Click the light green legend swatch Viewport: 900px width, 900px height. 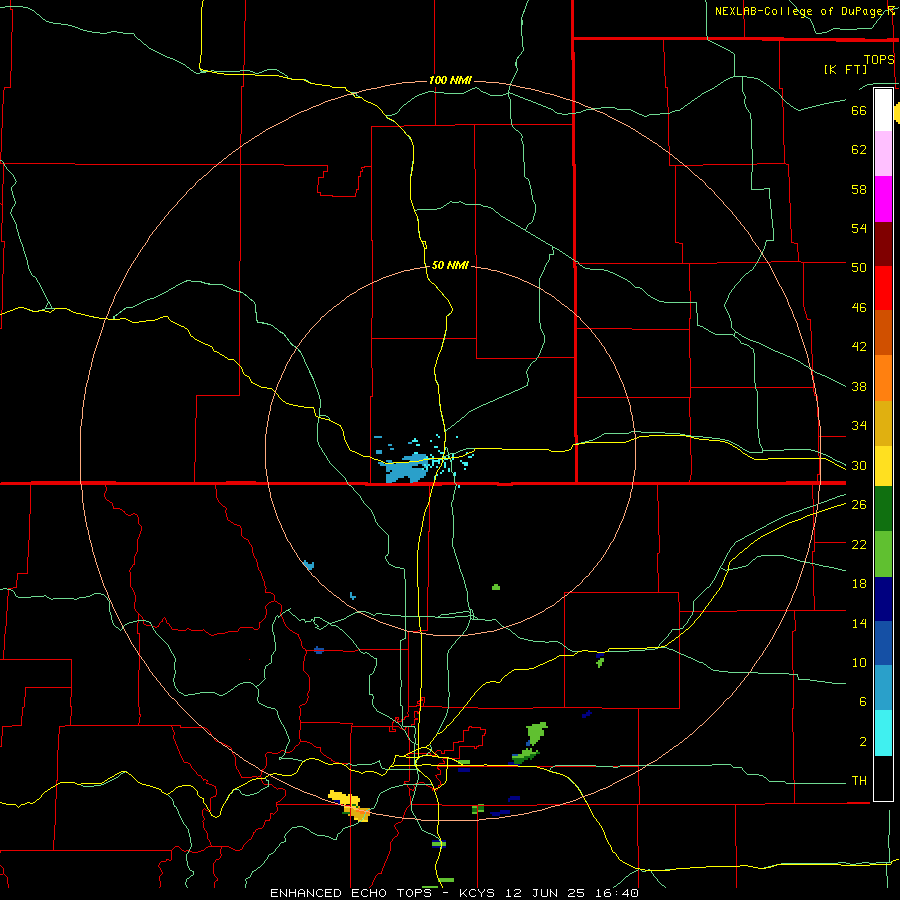[x=883, y=554]
